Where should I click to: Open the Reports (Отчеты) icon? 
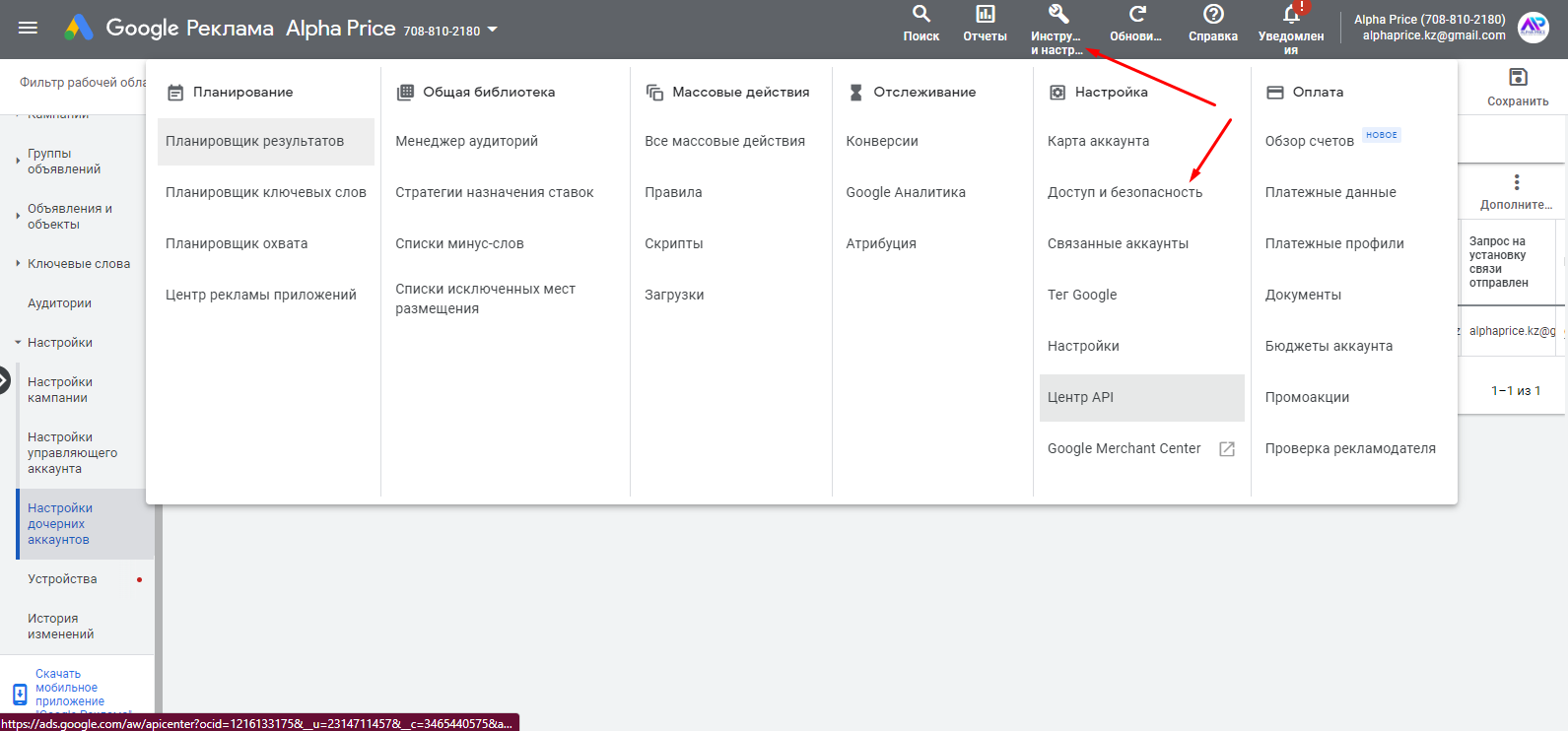pos(986,14)
